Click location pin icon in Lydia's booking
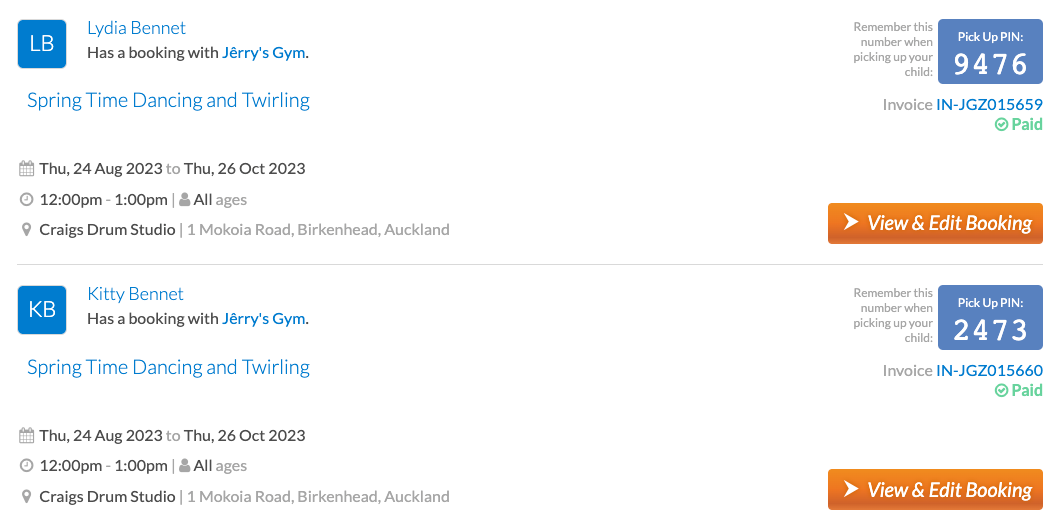Viewport: 1057px width, 522px height. pos(26,230)
